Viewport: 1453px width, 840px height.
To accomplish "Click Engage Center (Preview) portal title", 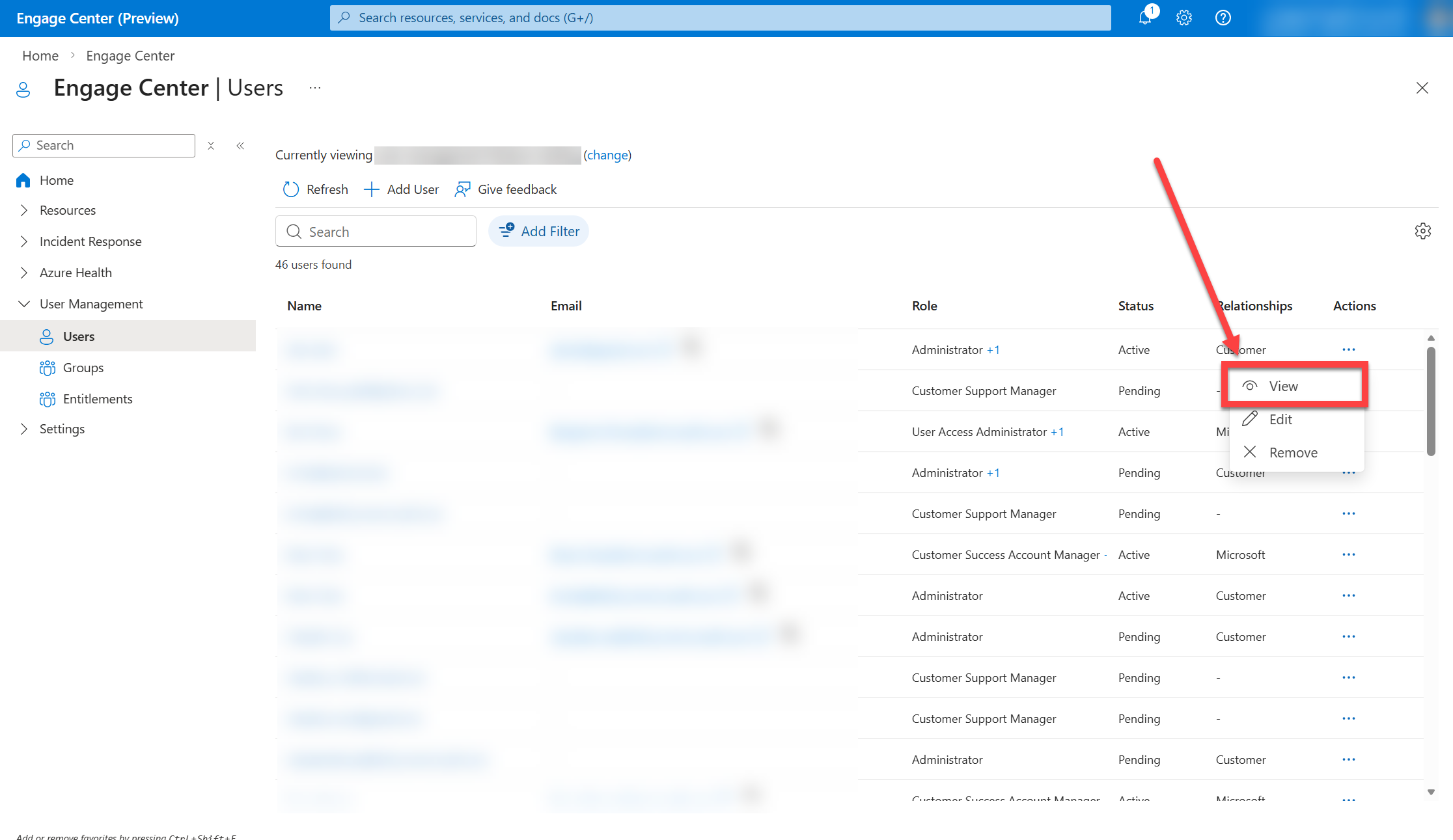I will click(98, 18).
